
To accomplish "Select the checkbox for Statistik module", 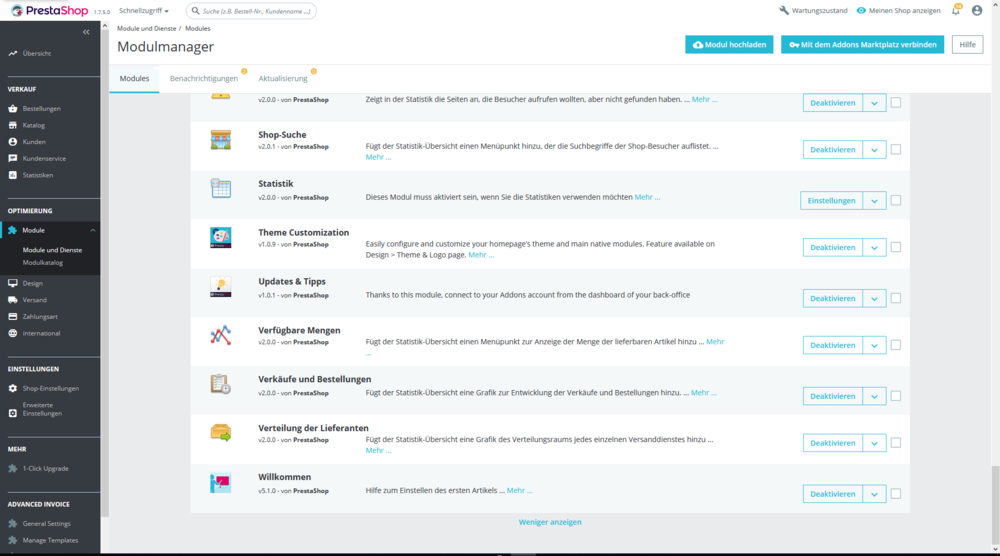I will pyautogui.click(x=896, y=200).
